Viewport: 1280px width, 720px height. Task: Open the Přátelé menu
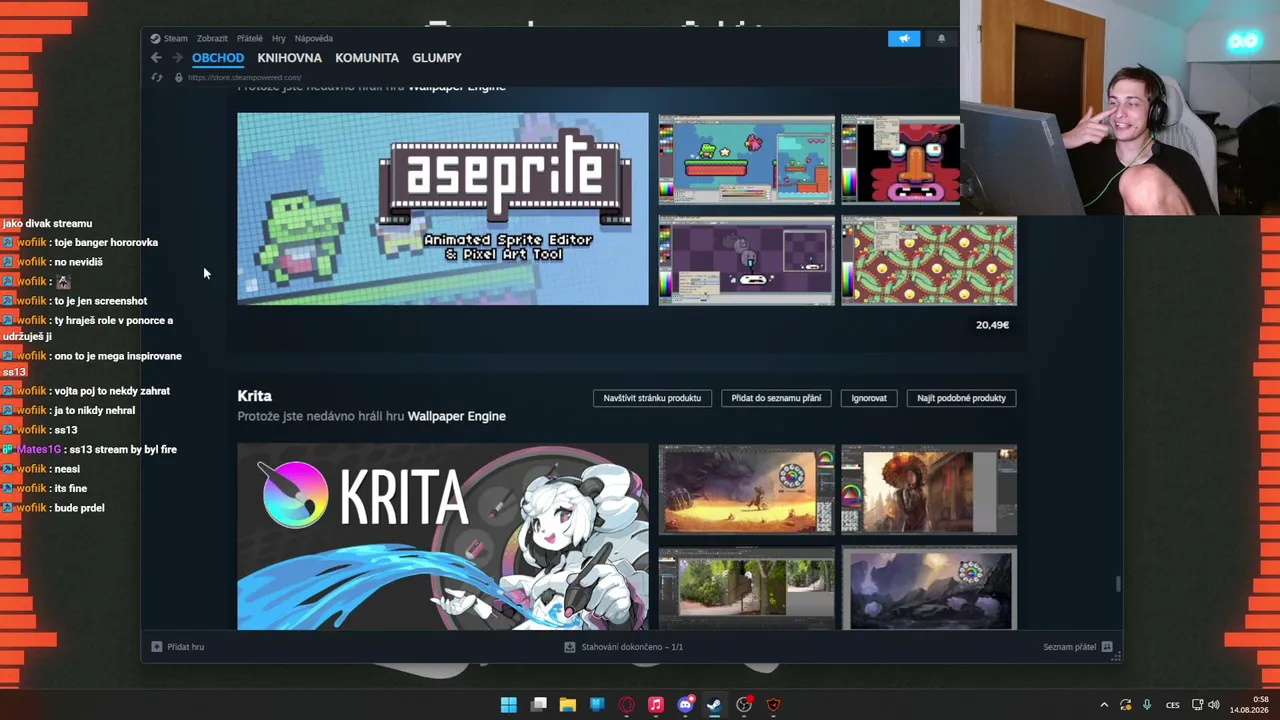click(x=250, y=38)
